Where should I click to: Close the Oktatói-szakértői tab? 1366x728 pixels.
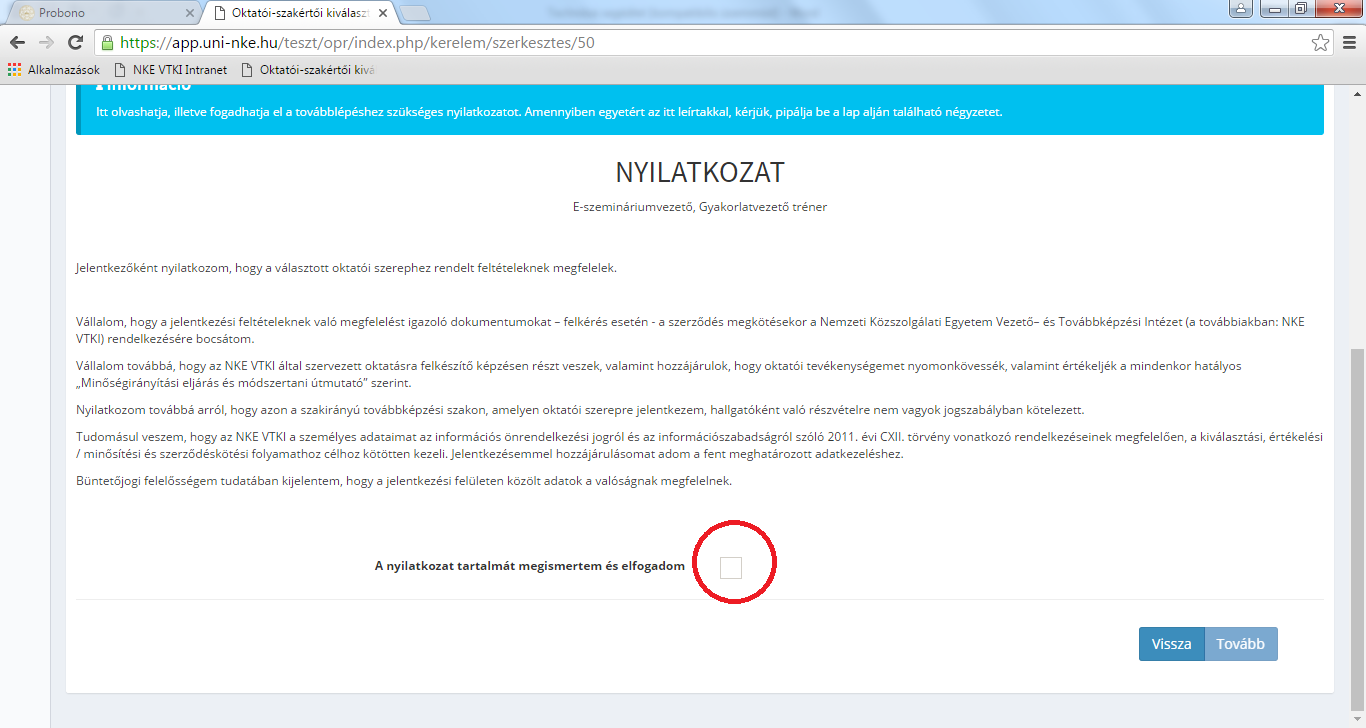383,12
